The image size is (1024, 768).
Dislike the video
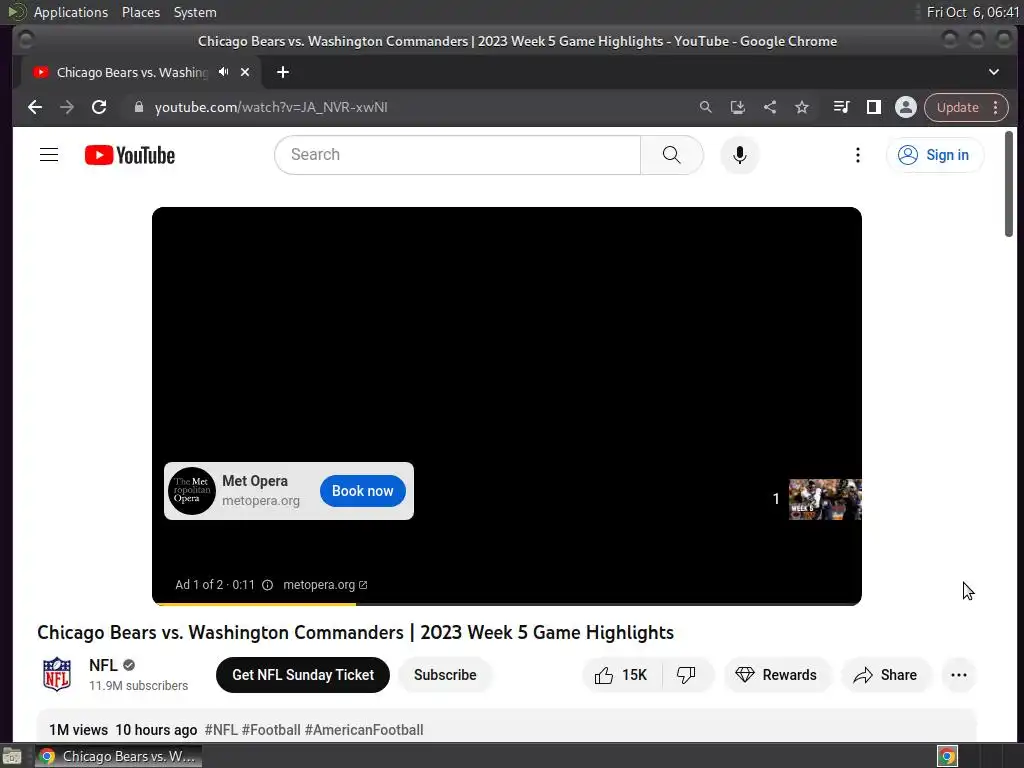(687, 675)
